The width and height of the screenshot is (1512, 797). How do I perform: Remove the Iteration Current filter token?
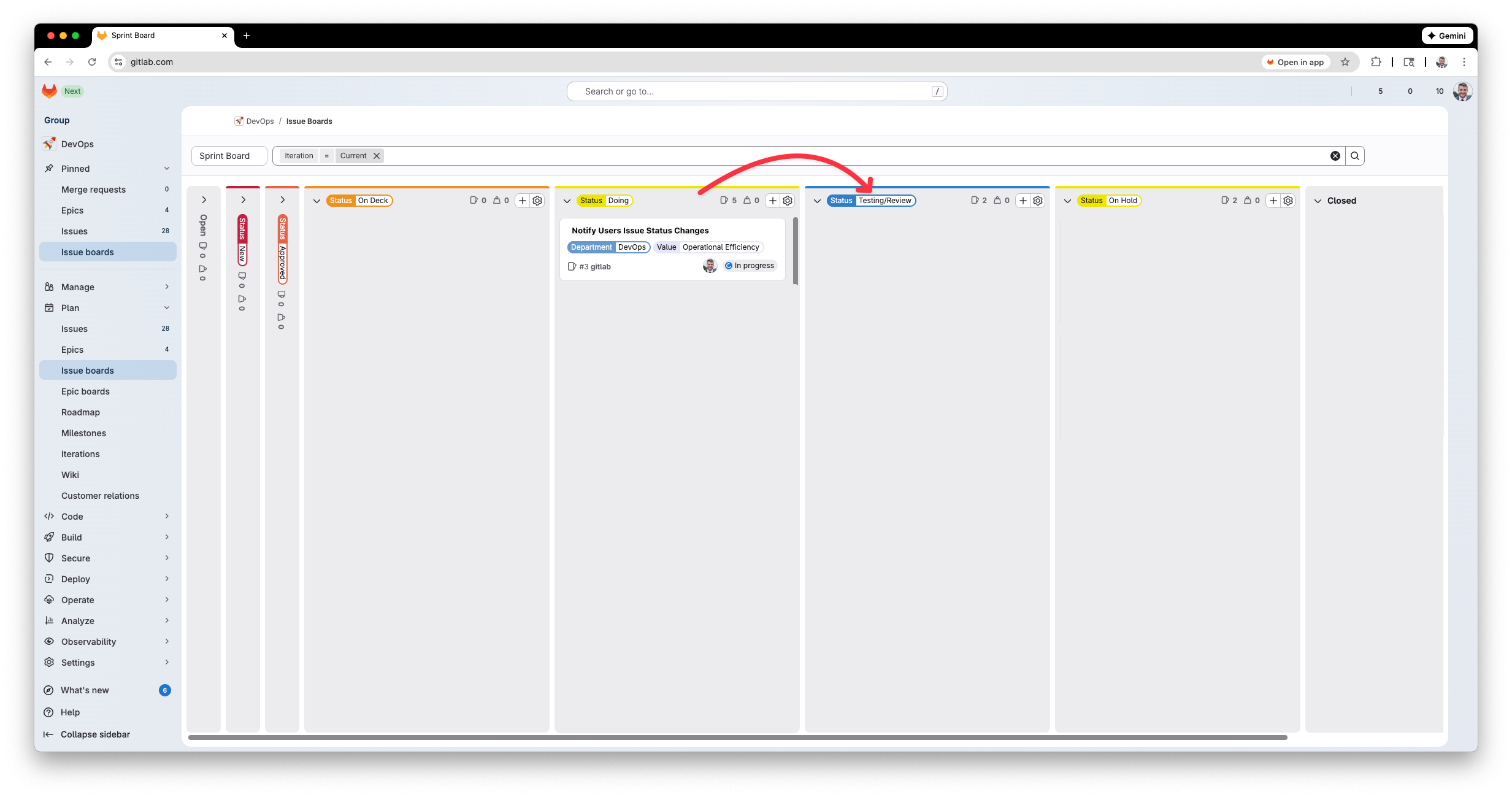tap(377, 156)
